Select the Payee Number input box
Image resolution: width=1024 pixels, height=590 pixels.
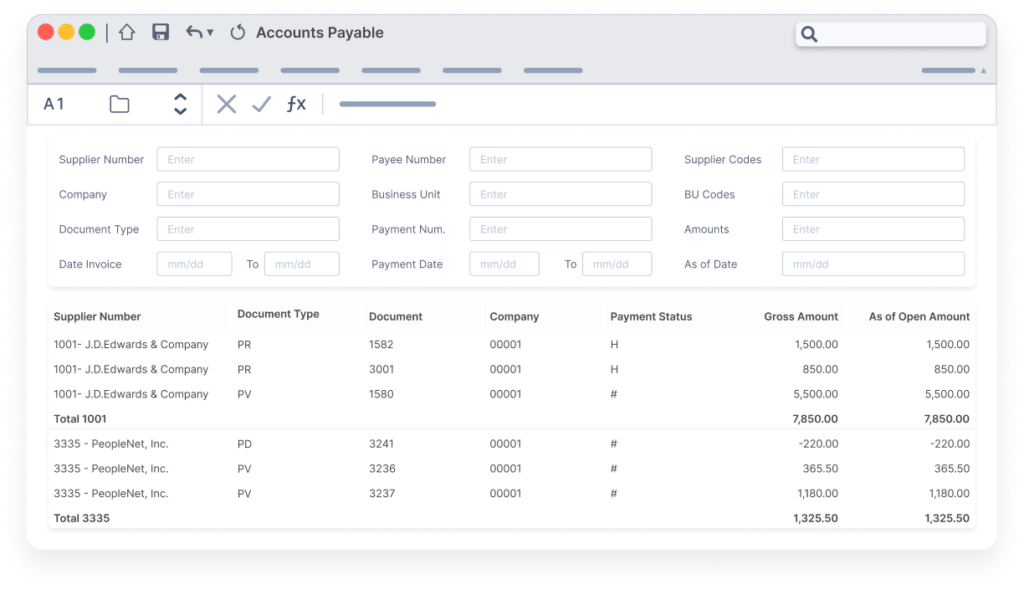[560, 158]
